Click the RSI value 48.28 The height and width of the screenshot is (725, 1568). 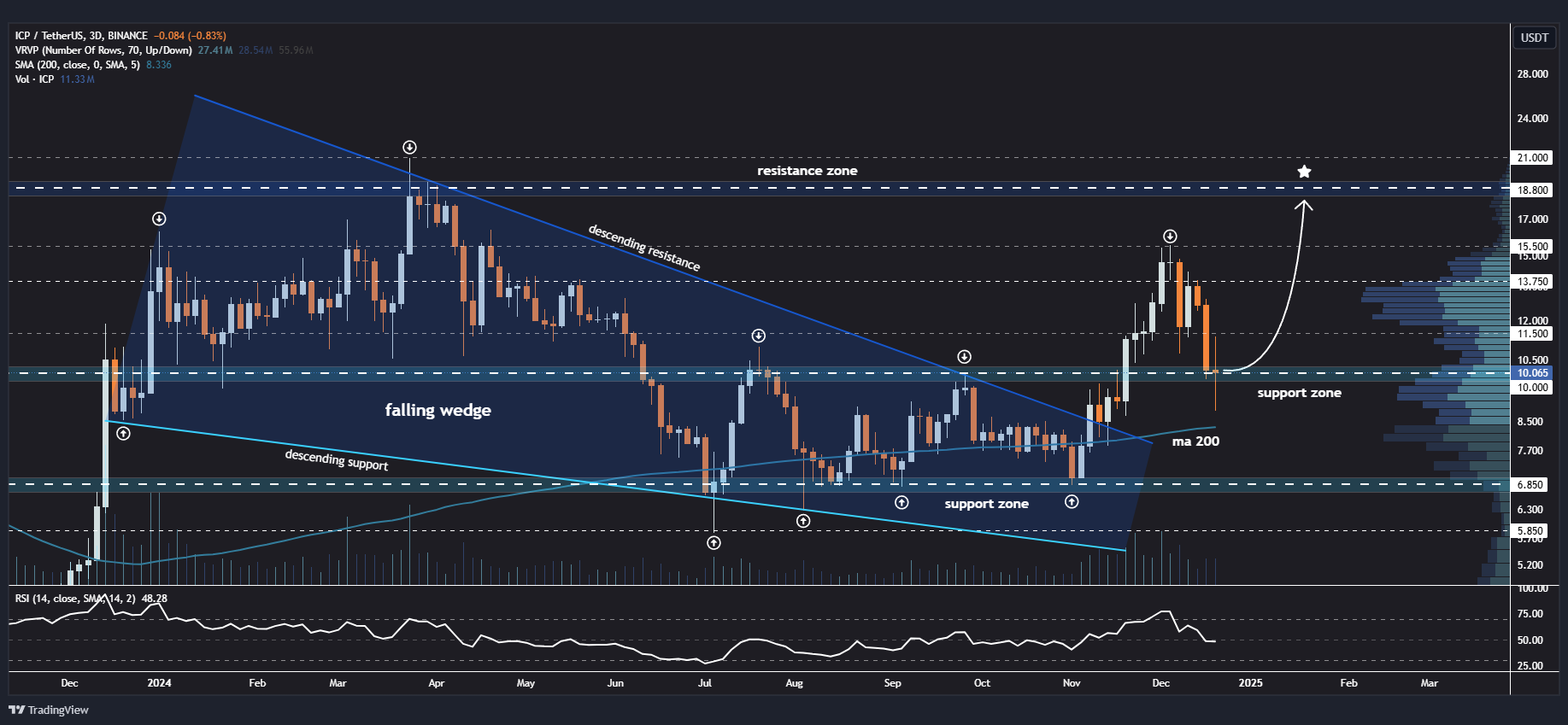tap(154, 599)
